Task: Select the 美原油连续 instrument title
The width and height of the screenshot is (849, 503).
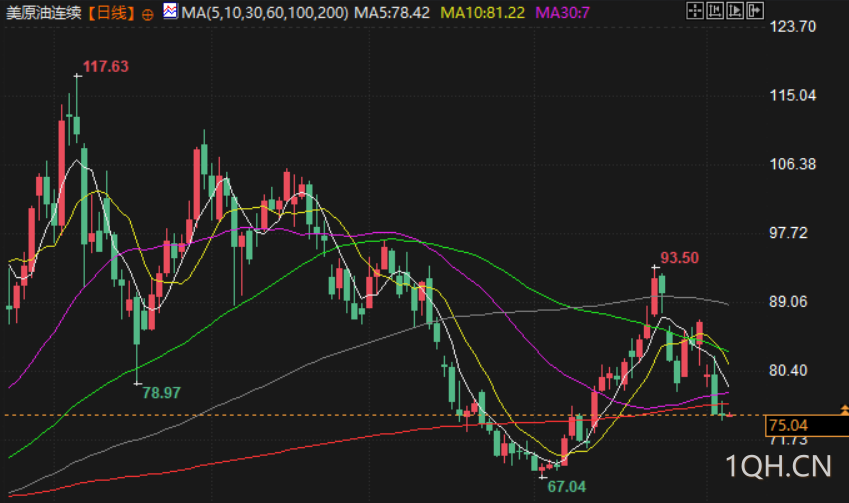Action: click(43, 13)
